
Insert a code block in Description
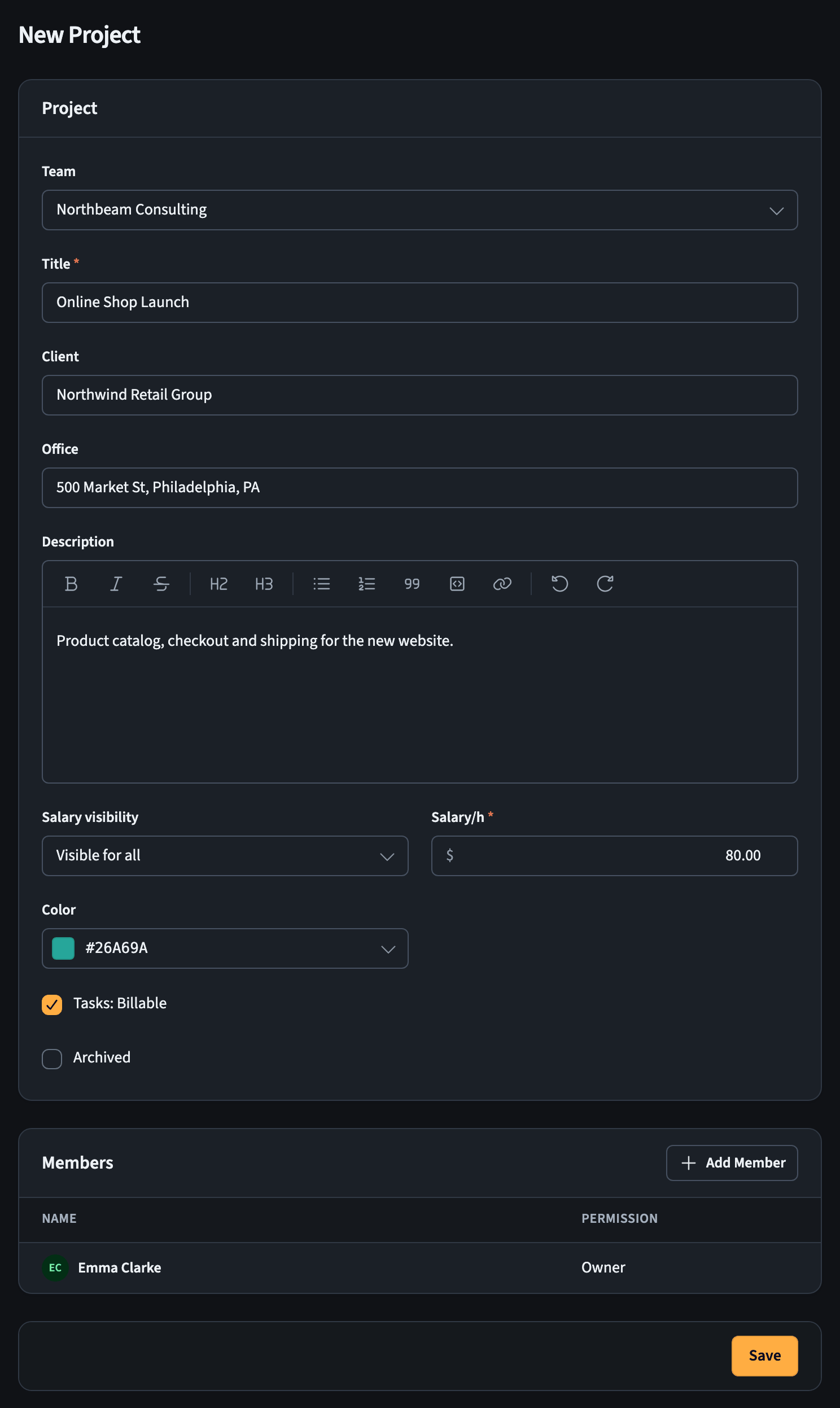click(x=457, y=583)
